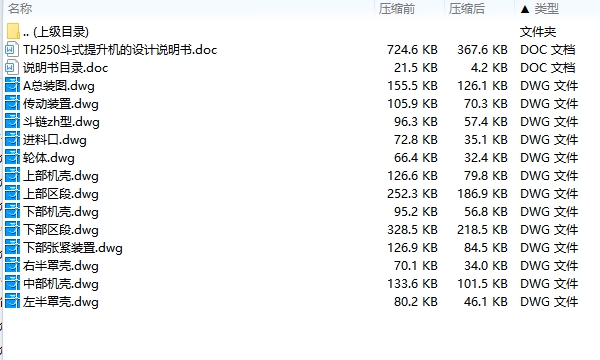
Task: Click the DWG icon for 右半罩壳.dwg
Action: click(12, 265)
